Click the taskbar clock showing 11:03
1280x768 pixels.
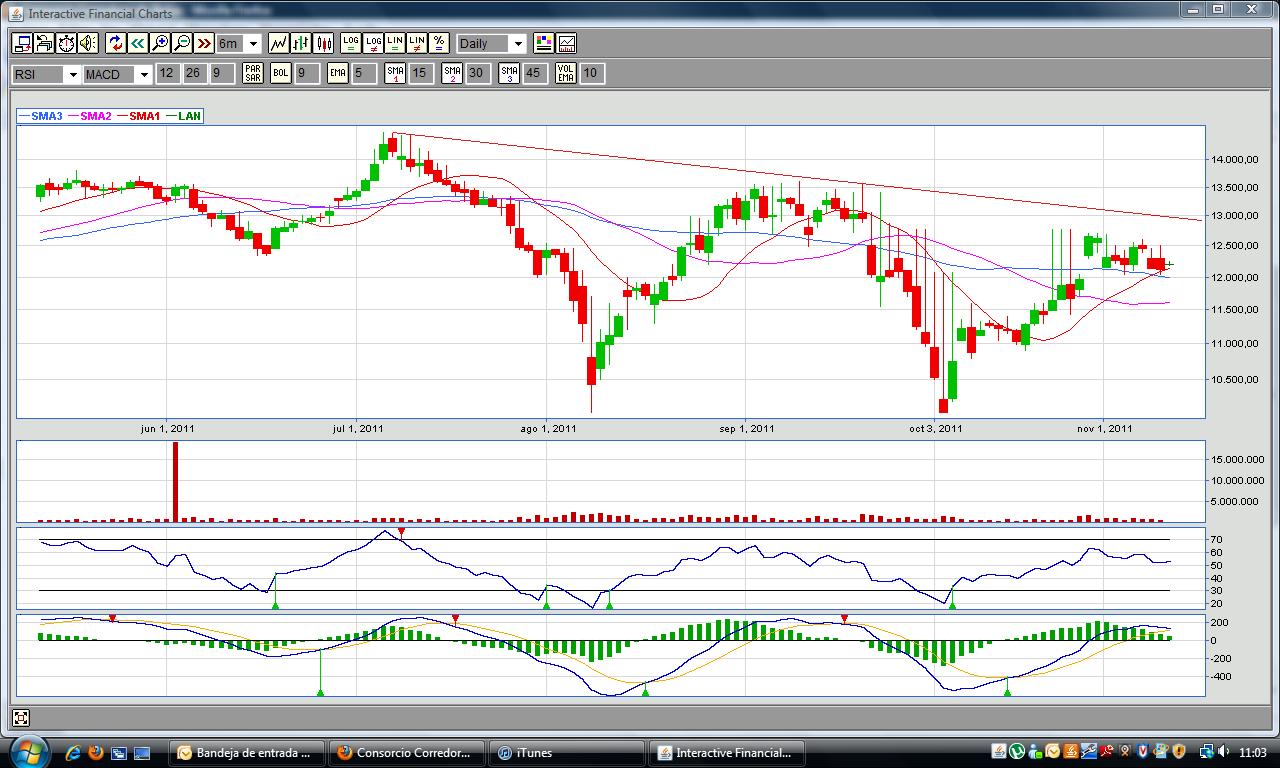pyautogui.click(x=1252, y=753)
